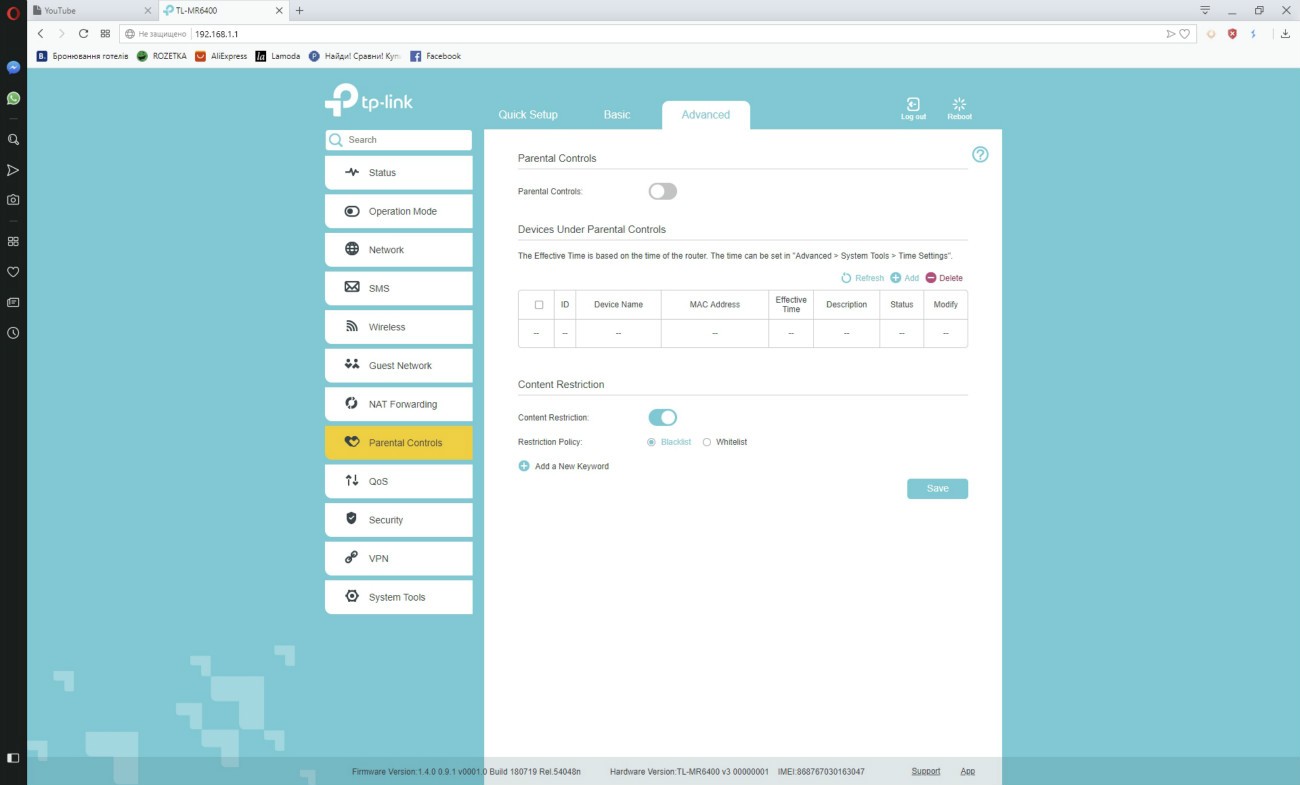Disable the Content Restriction toggle
1300x785 pixels.
[662, 417]
